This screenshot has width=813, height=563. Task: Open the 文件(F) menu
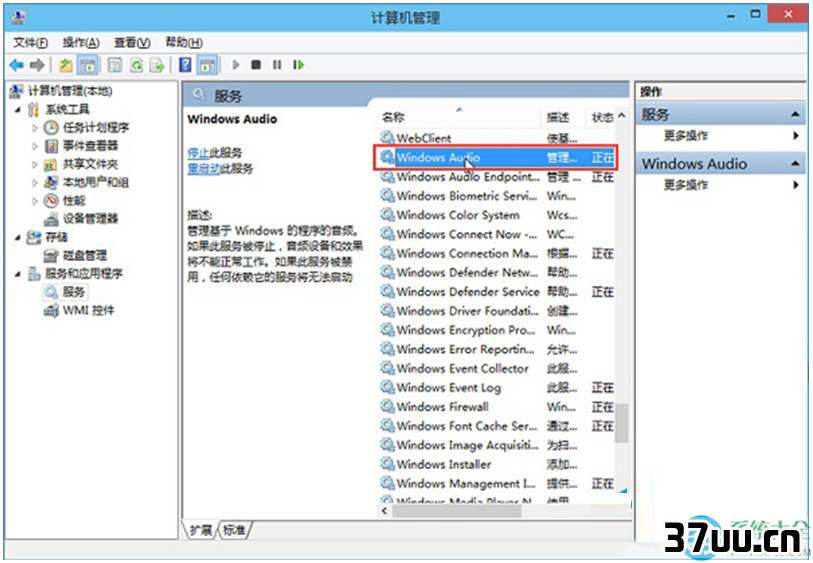[31, 43]
